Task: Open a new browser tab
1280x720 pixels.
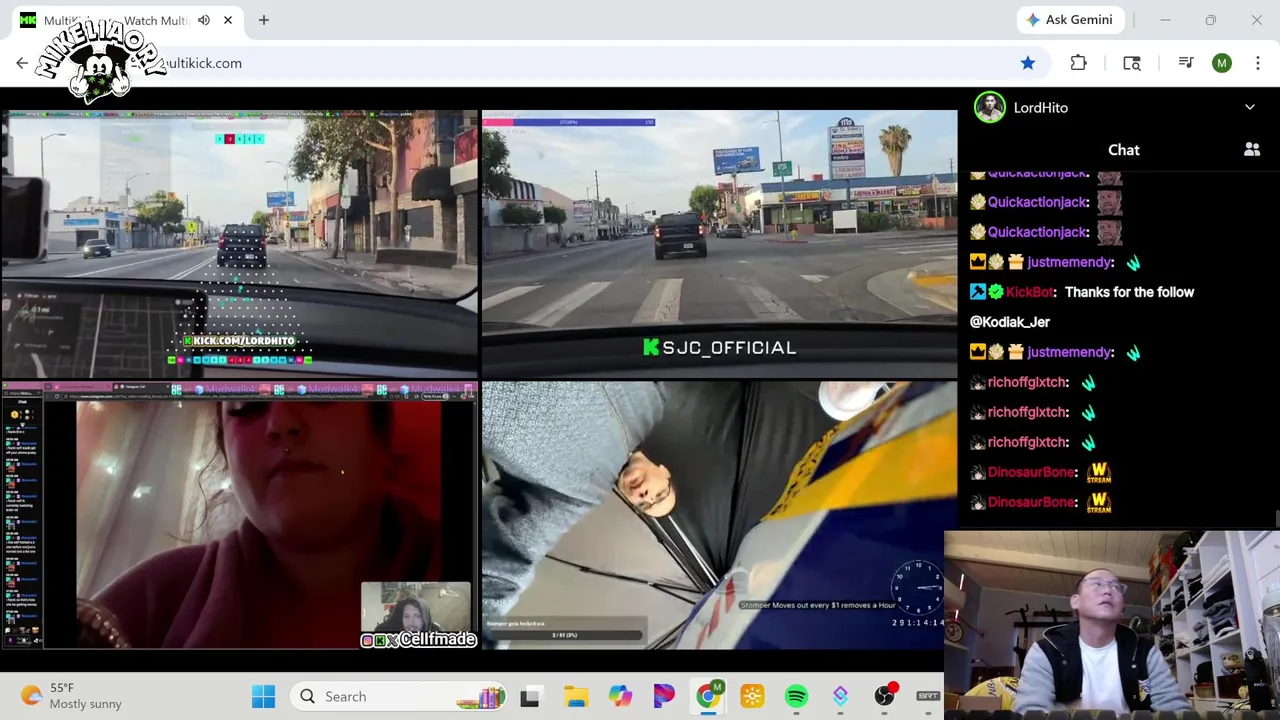Action: [264, 20]
